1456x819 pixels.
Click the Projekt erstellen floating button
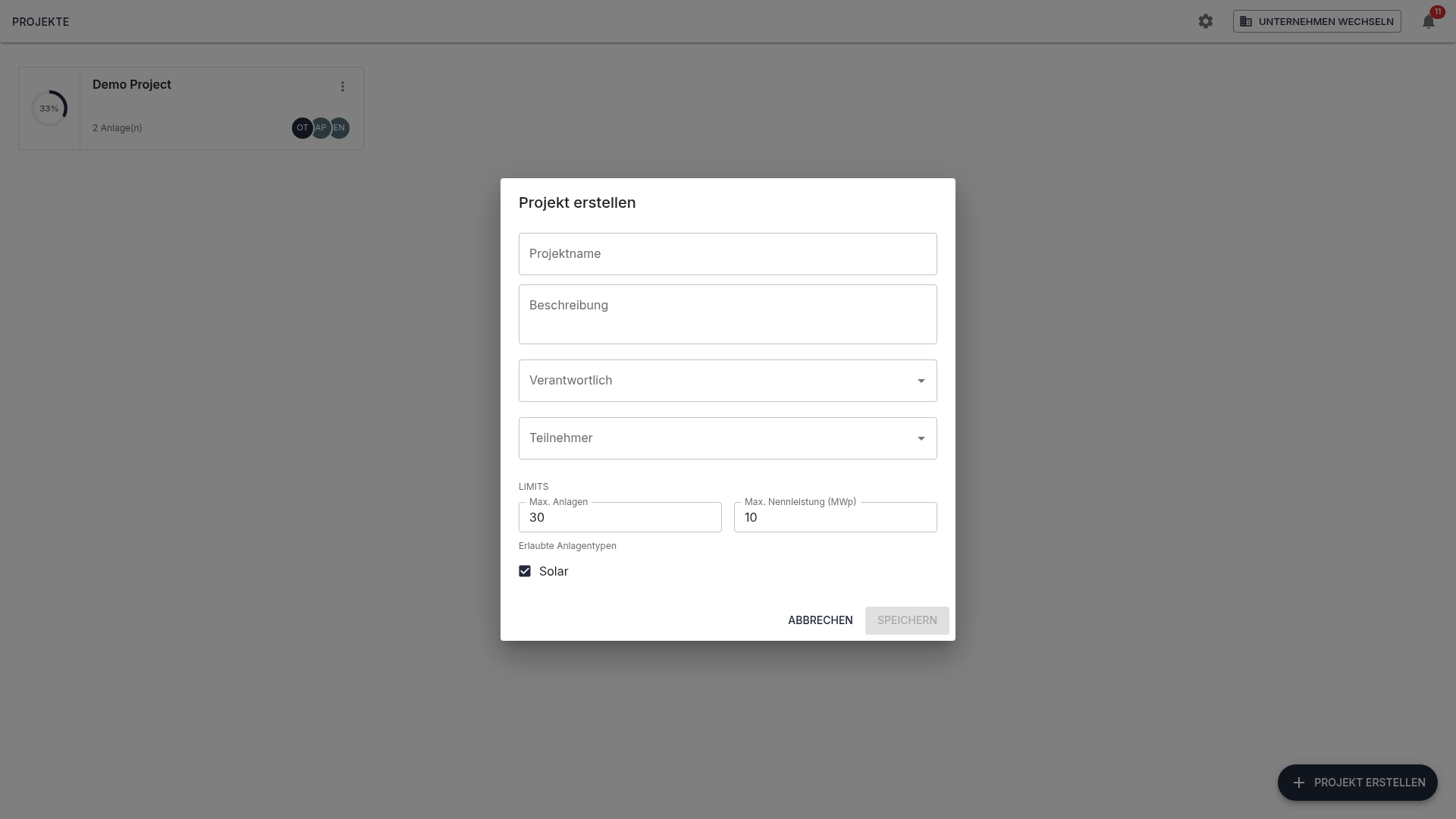click(x=1357, y=783)
